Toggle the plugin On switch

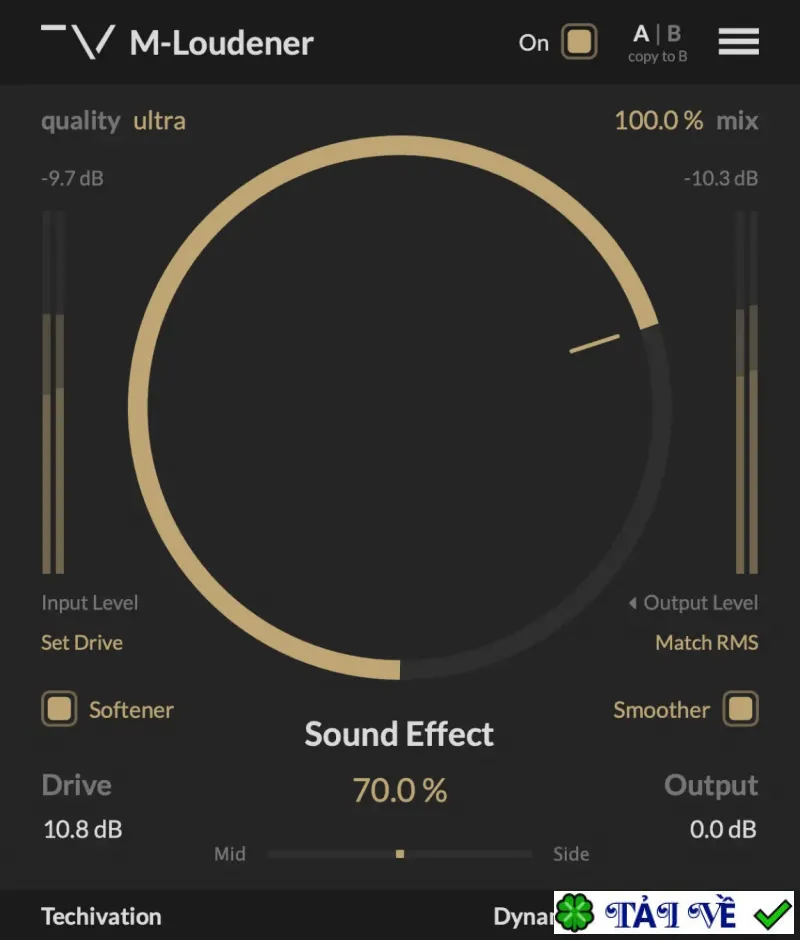[579, 42]
